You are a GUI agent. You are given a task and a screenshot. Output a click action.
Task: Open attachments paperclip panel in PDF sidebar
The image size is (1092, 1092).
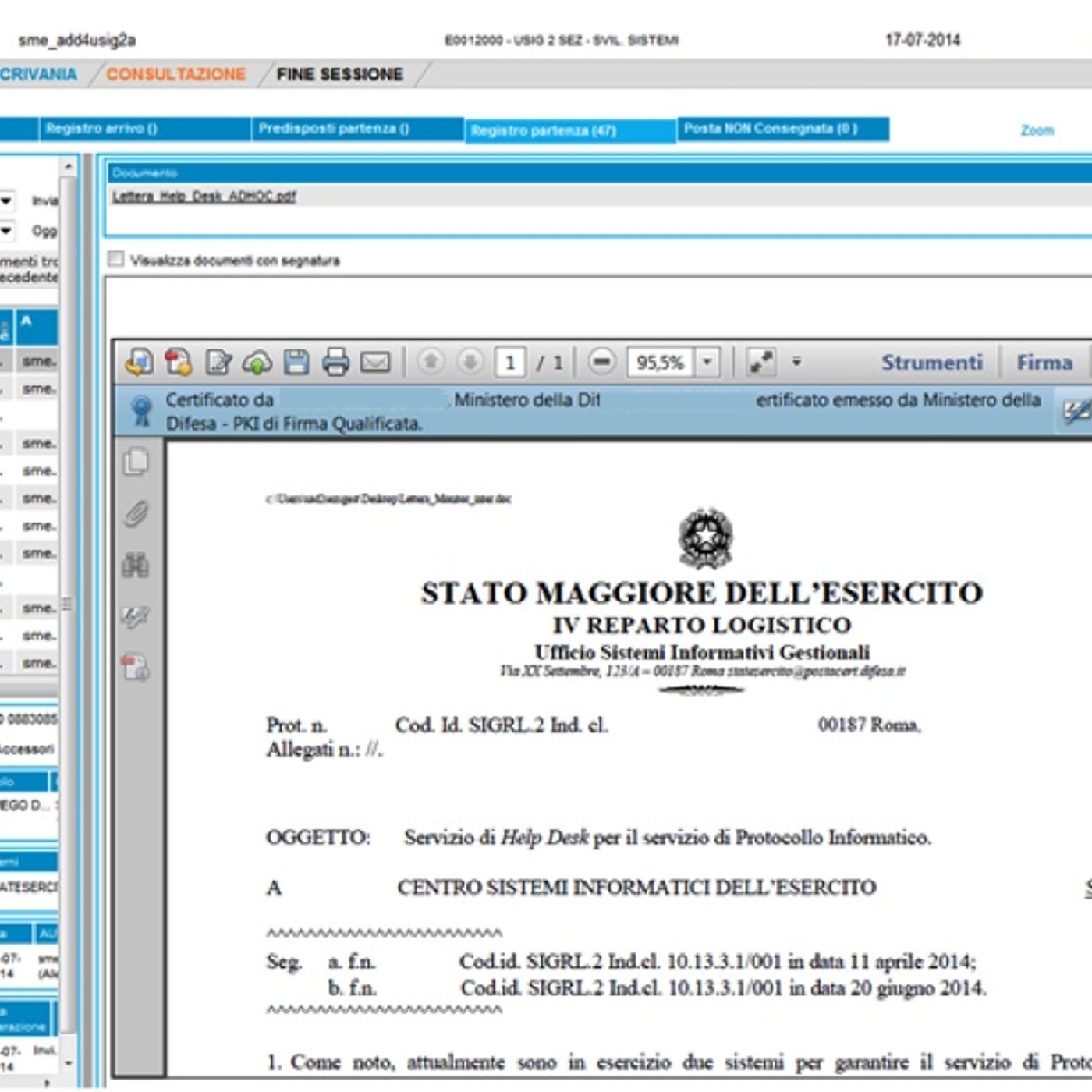tap(136, 513)
